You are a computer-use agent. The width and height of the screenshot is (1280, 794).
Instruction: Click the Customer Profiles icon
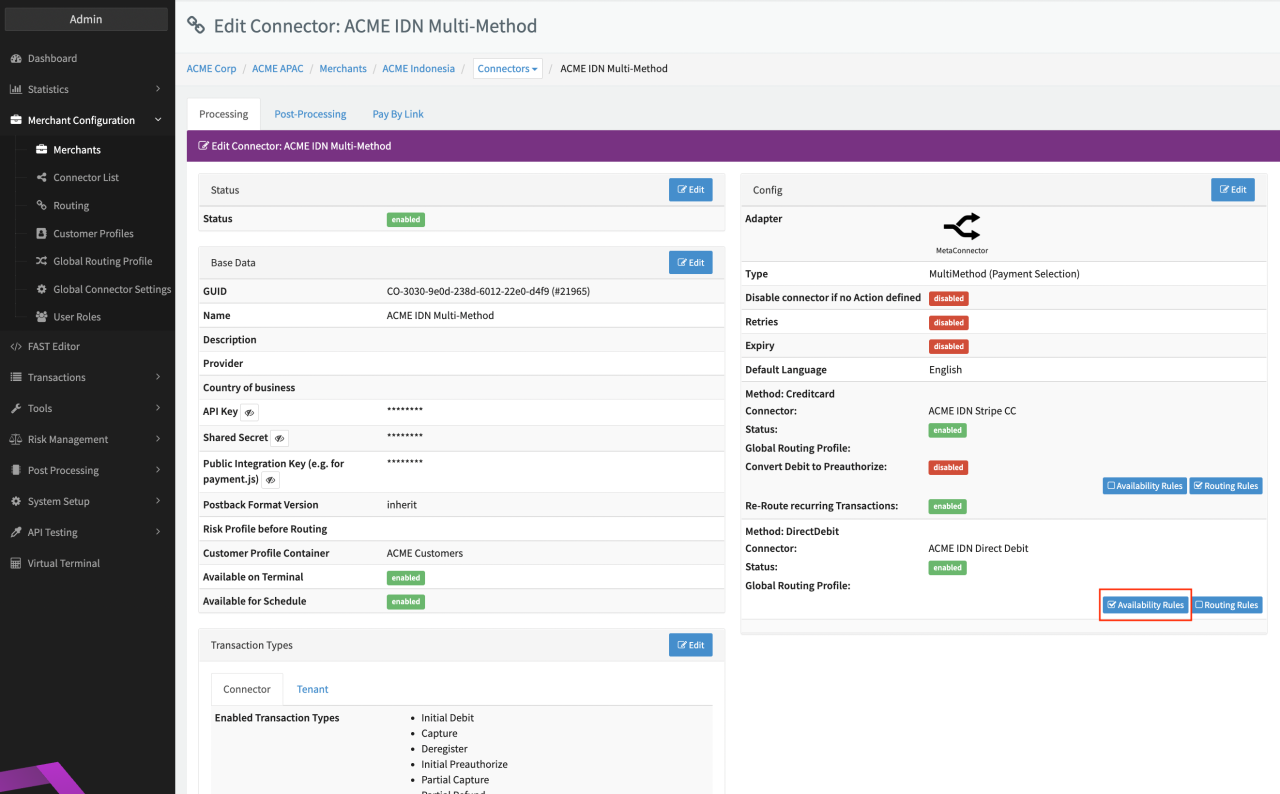click(x=41, y=233)
